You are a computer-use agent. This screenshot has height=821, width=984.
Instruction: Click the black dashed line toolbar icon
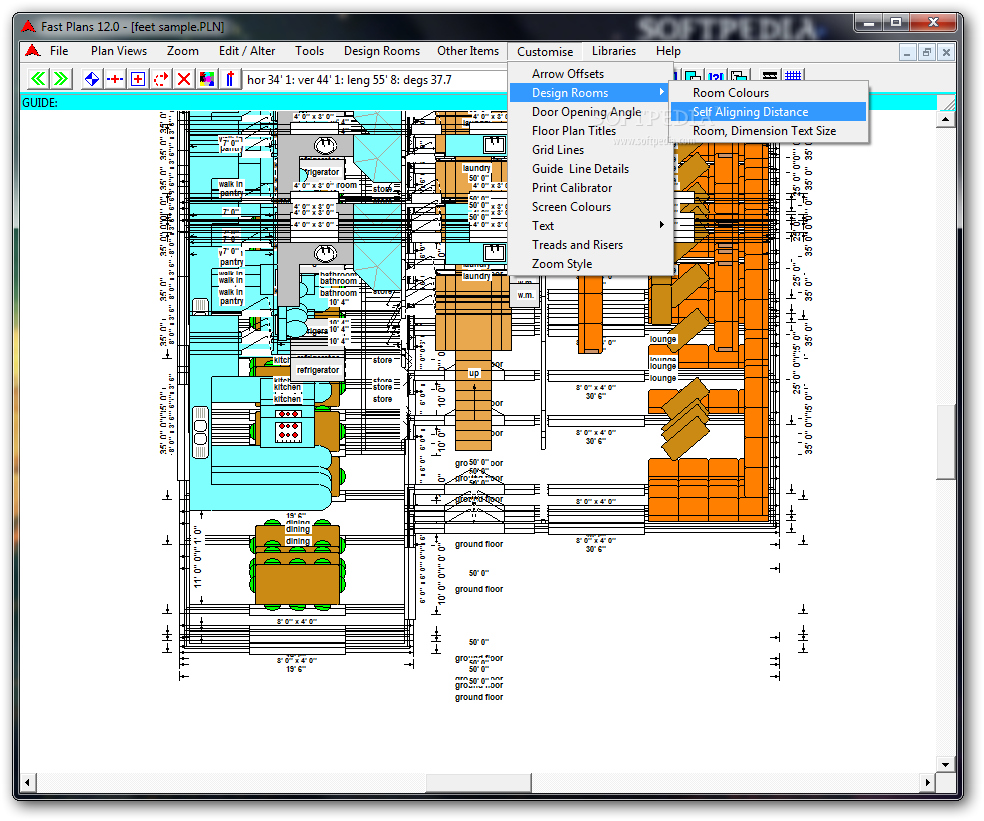tap(770, 75)
